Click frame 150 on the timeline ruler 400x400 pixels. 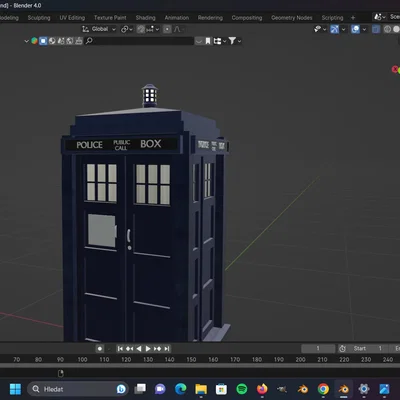191,360
